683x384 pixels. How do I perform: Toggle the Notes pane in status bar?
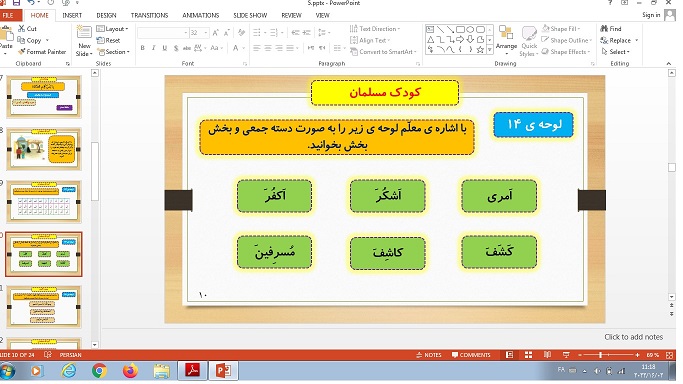pyautogui.click(x=429, y=355)
